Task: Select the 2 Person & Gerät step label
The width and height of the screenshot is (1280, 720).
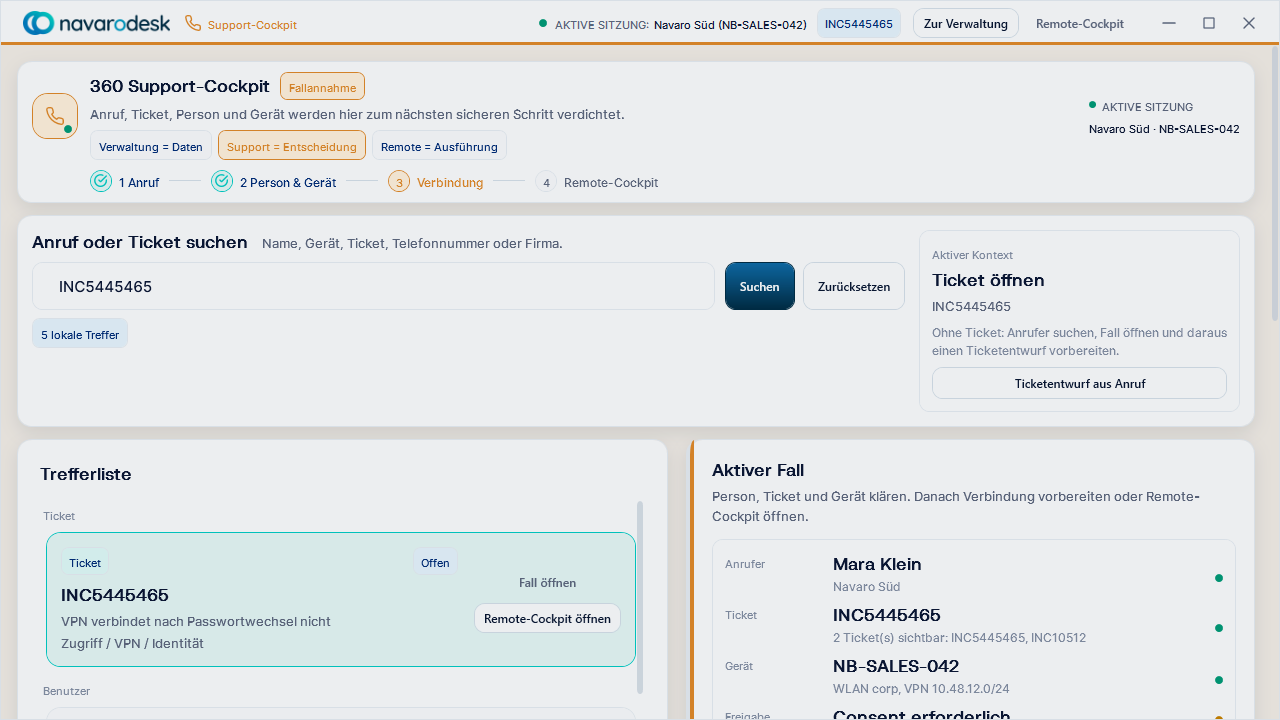Action: [x=288, y=183]
